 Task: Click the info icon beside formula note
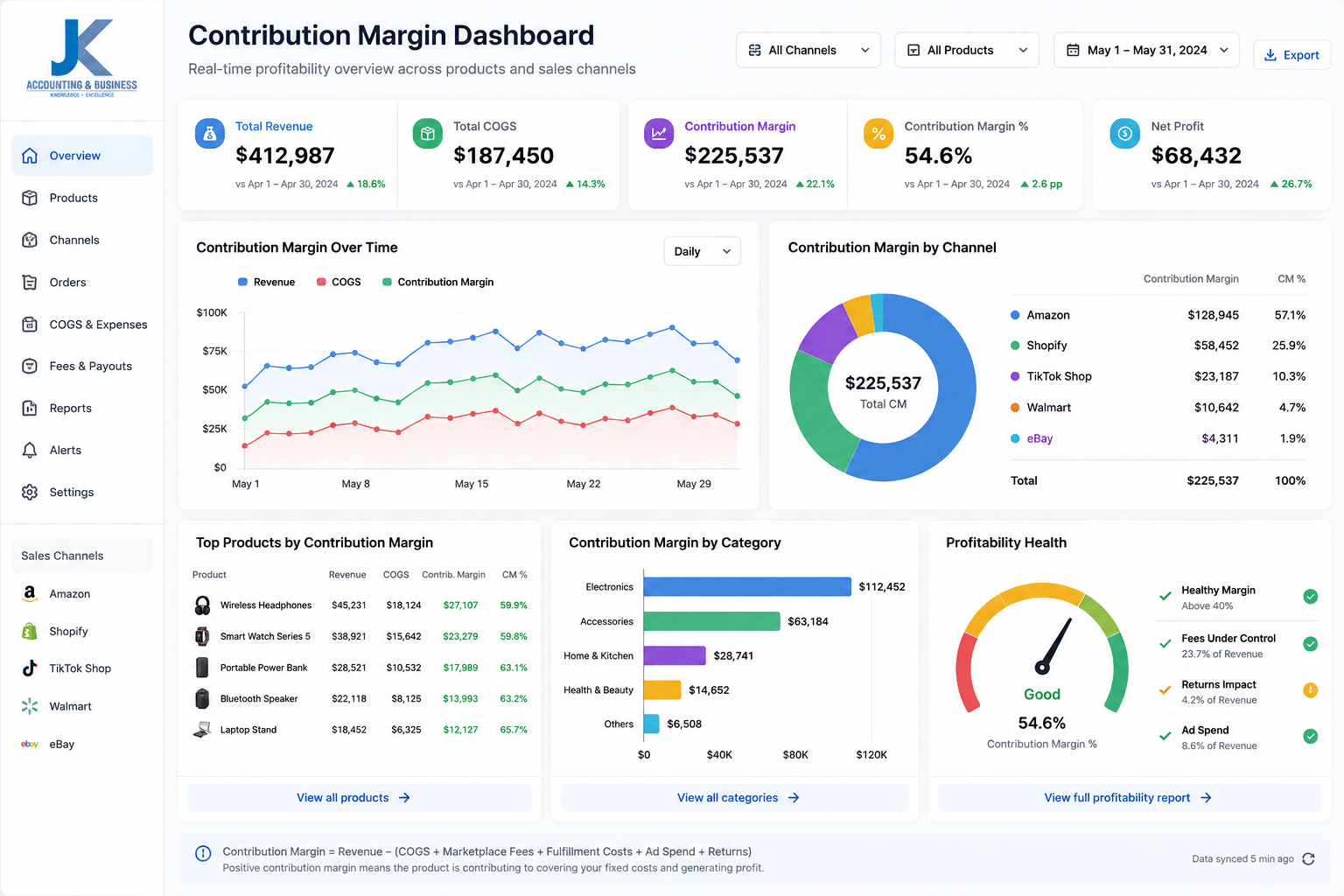tap(203, 853)
